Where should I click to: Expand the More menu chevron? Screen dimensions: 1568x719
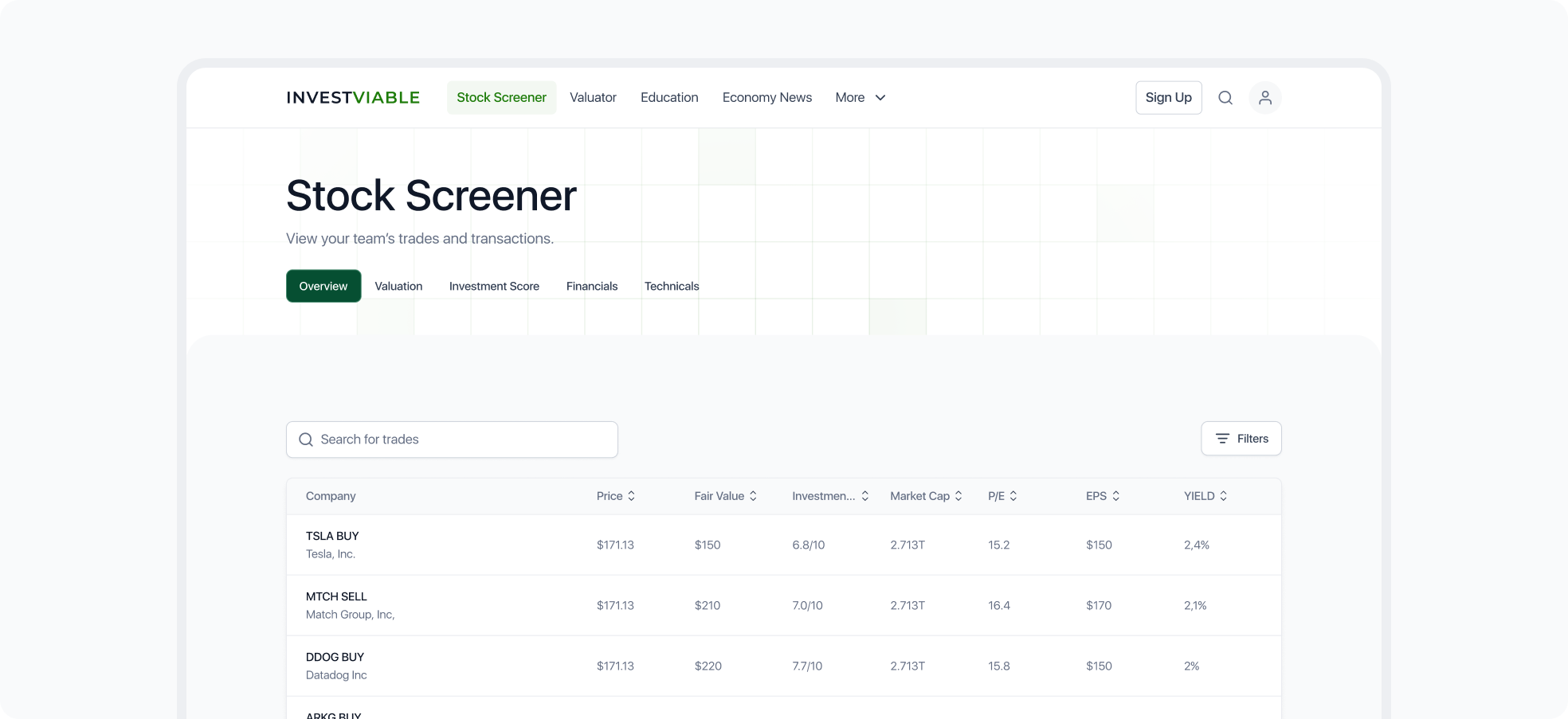pyautogui.click(x=880, y=98)
